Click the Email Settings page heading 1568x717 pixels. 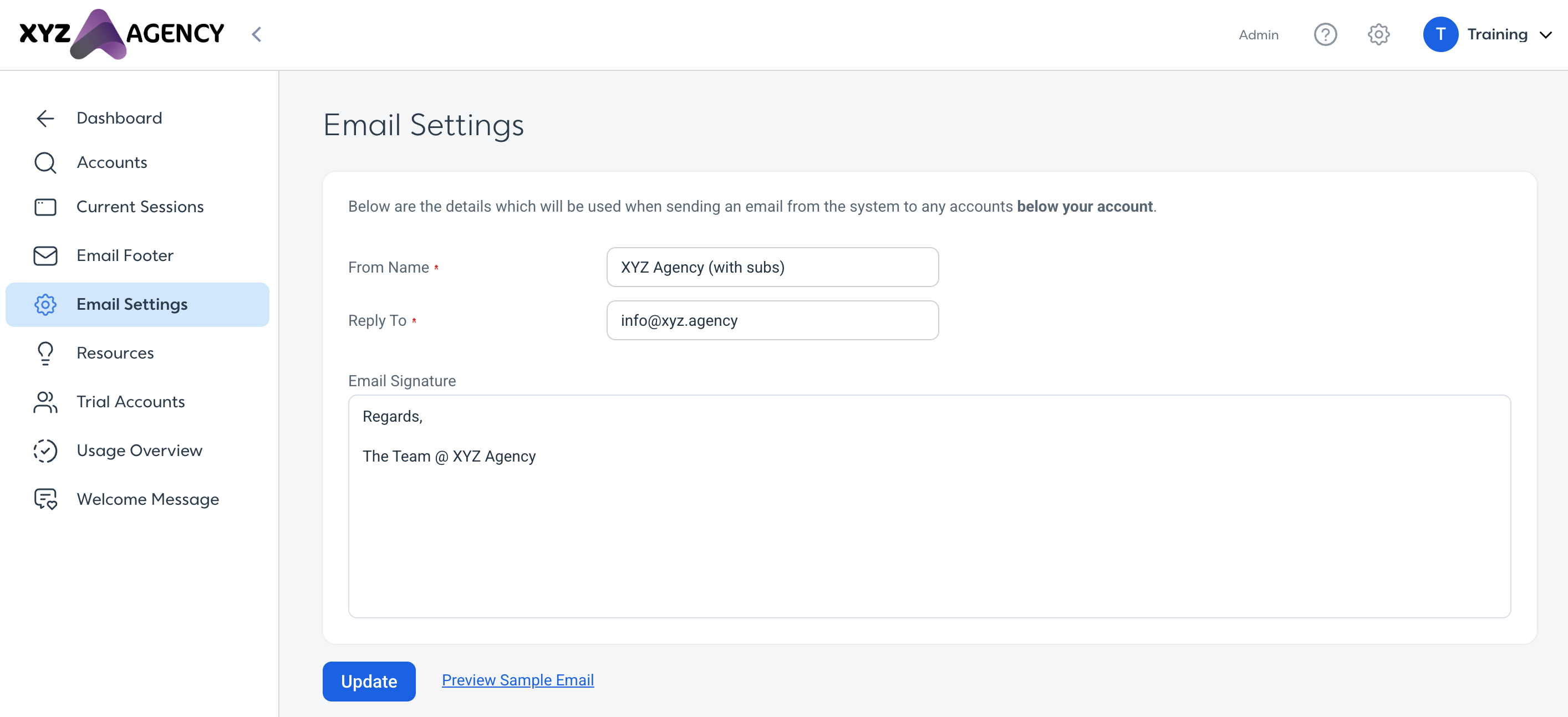(423, 125)
